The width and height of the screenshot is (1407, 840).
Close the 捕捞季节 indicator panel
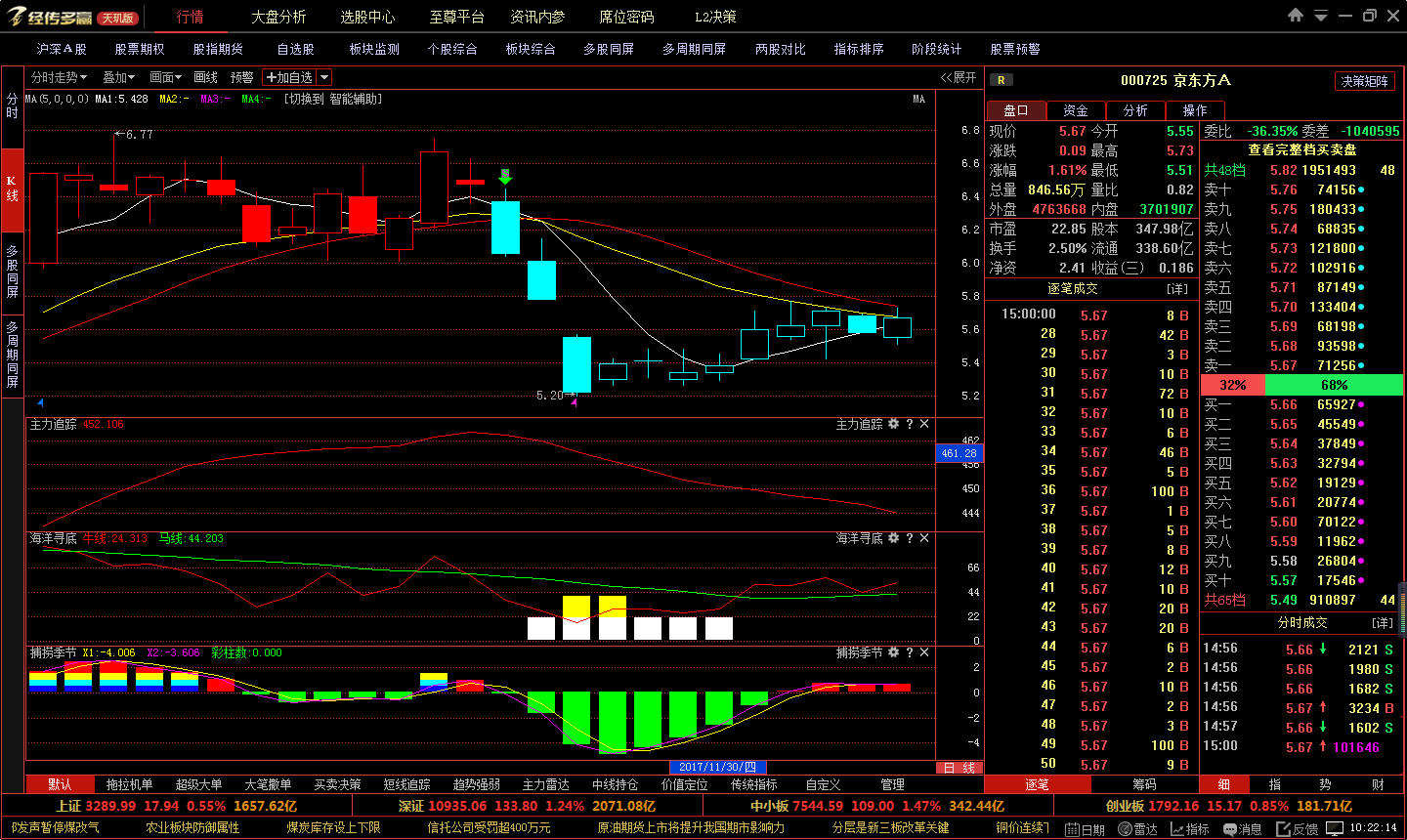tap(924, 652)
